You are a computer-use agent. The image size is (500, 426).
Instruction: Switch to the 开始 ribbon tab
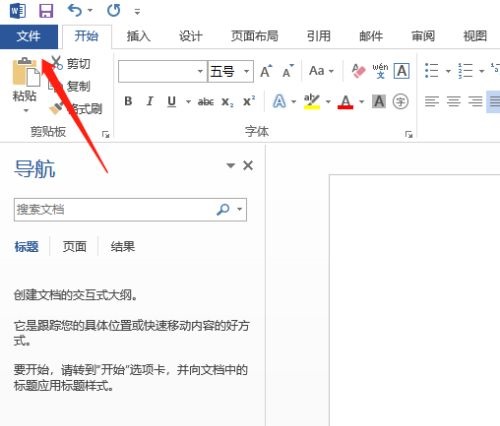86,36
